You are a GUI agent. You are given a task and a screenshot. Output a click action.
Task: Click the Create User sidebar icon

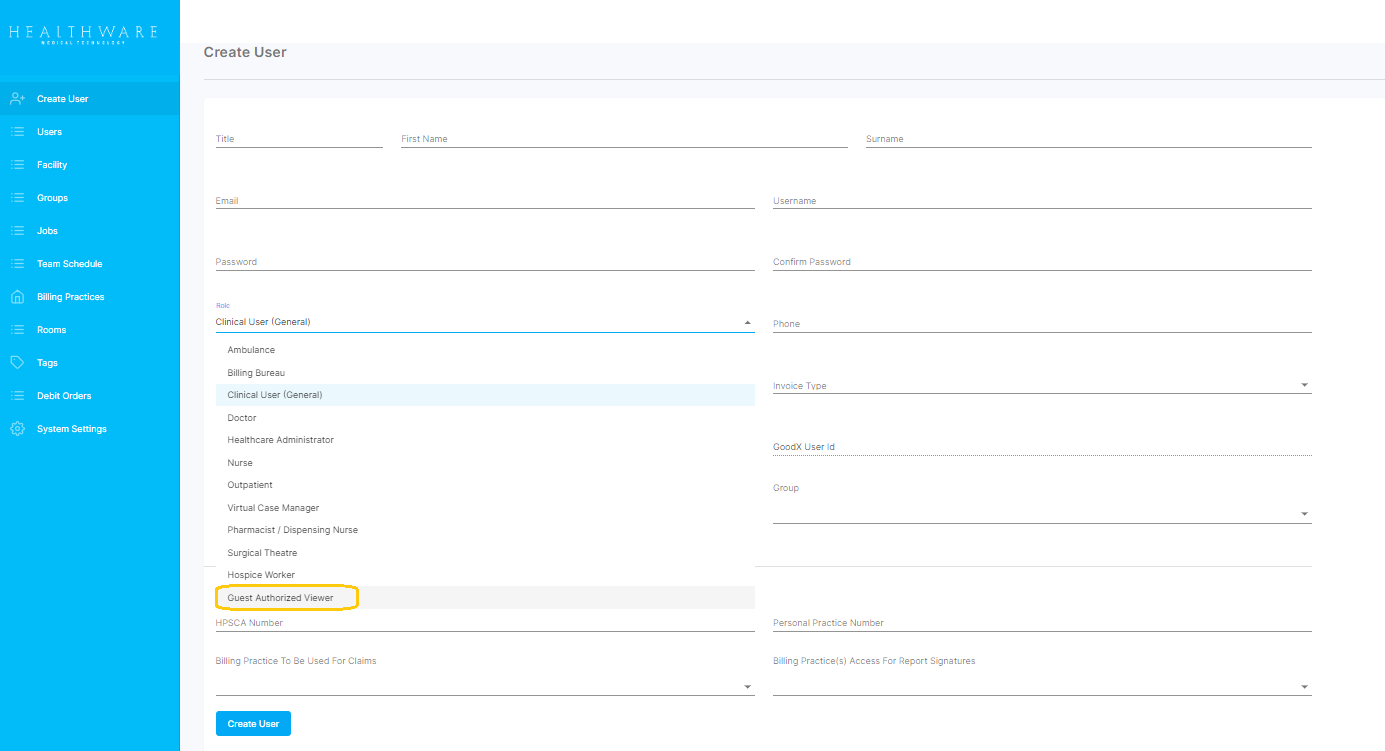coord(17,99)
